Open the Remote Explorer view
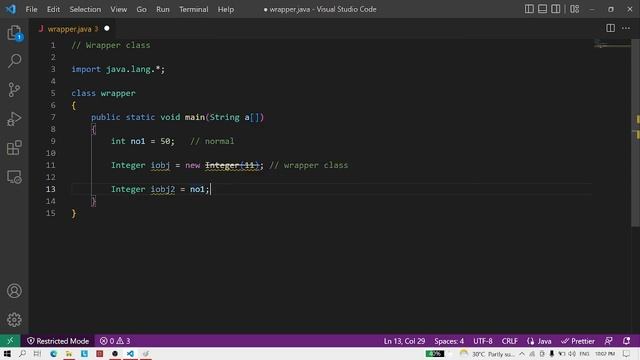Screen dimensions: 640x360 tap(14, 177)
